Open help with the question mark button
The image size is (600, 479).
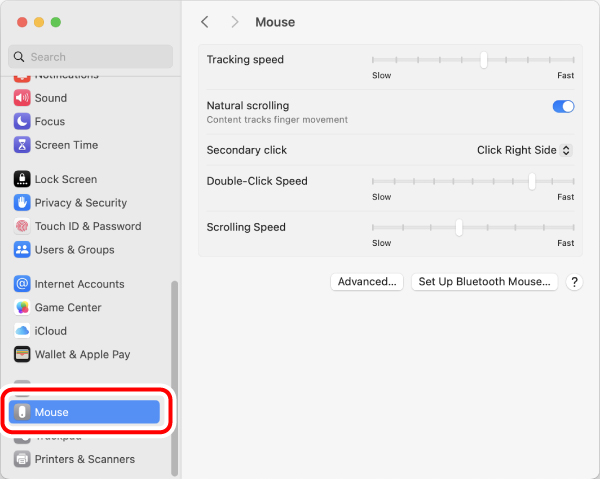(x=574, y=282)
